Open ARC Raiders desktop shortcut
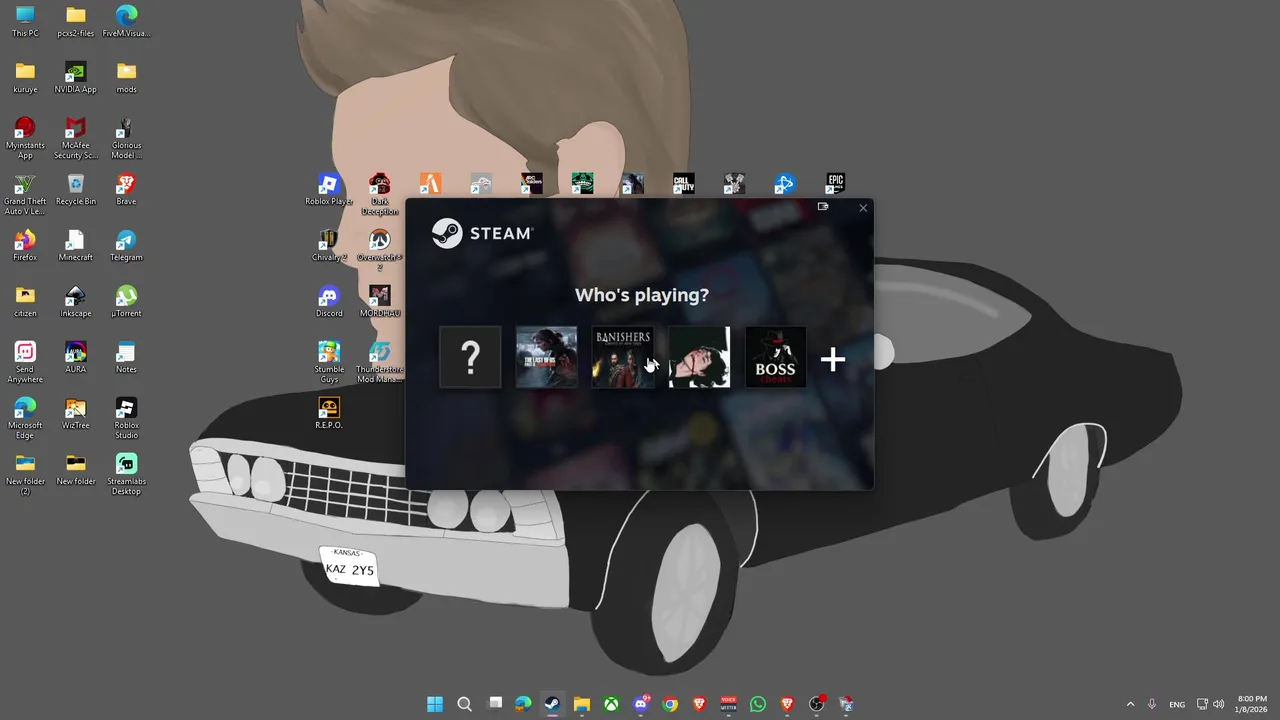The height and width of the screenshot is (720, 1280). click(x=531, y=183)
